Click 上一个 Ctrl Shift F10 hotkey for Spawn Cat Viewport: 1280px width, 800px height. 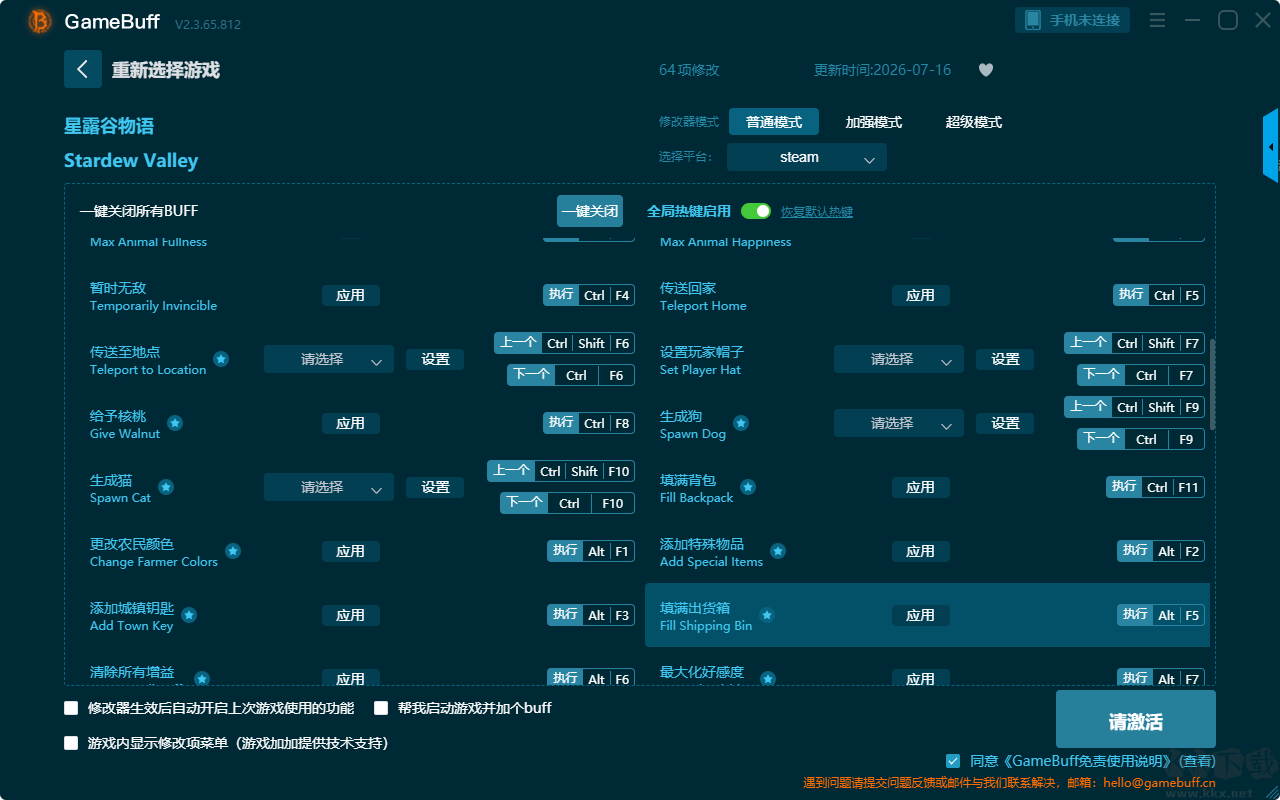tap(561, 471)
